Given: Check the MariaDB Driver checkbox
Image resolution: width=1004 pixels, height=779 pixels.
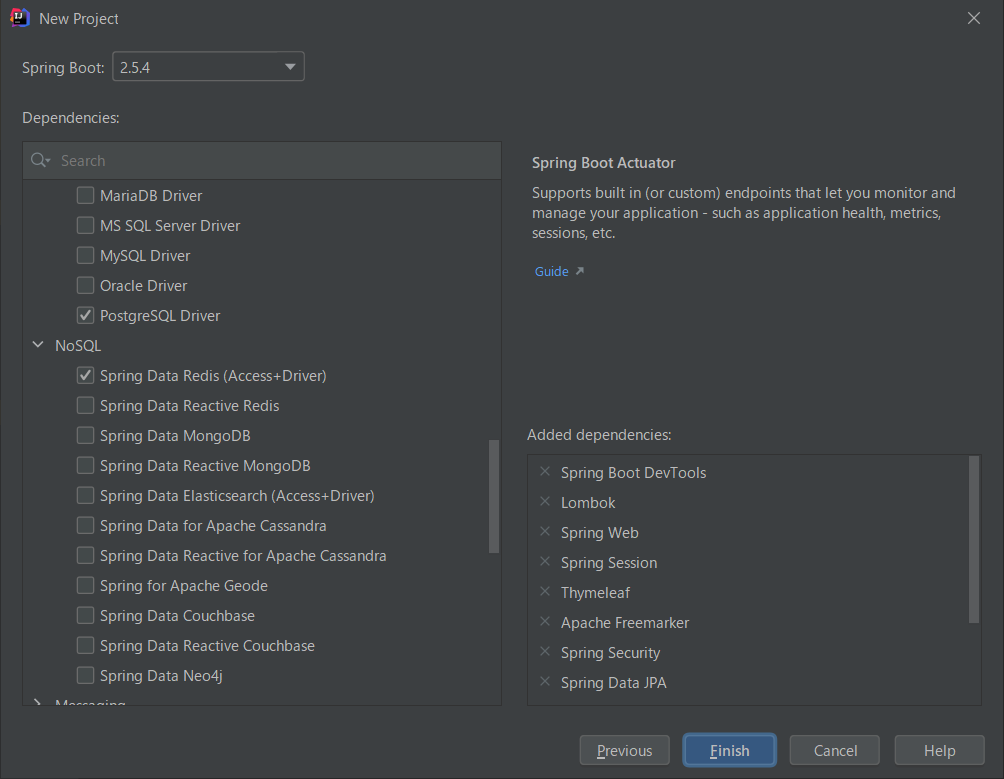Looking at the screenshot, I should pos(85,195).
